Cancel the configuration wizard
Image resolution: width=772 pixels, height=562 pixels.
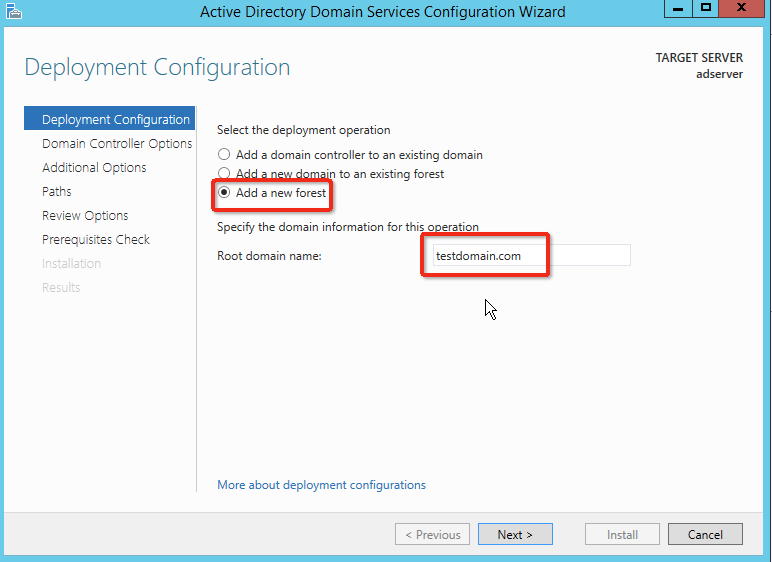pos(705,535)
